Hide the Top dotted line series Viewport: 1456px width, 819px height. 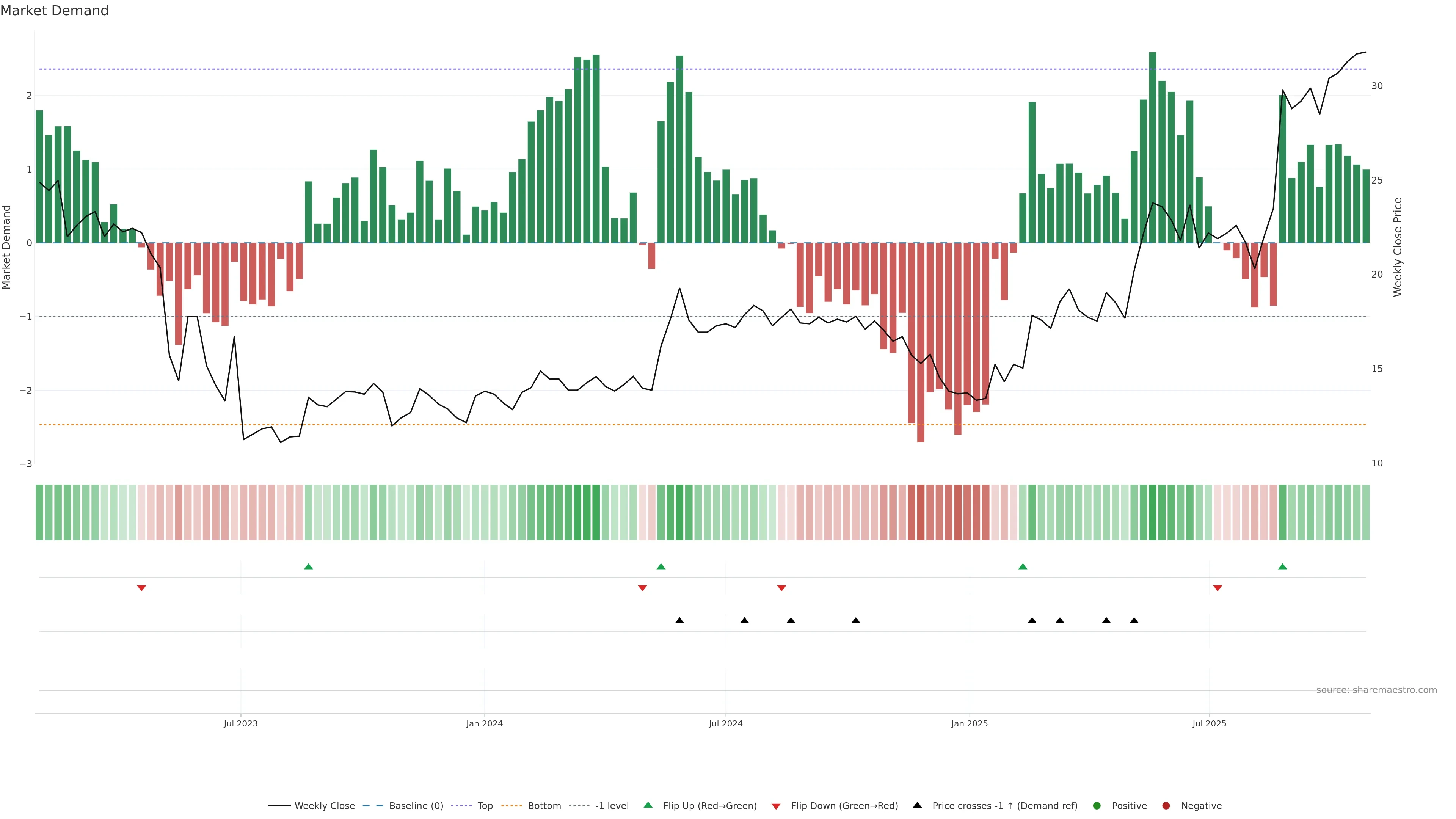[x=485, y=806]
